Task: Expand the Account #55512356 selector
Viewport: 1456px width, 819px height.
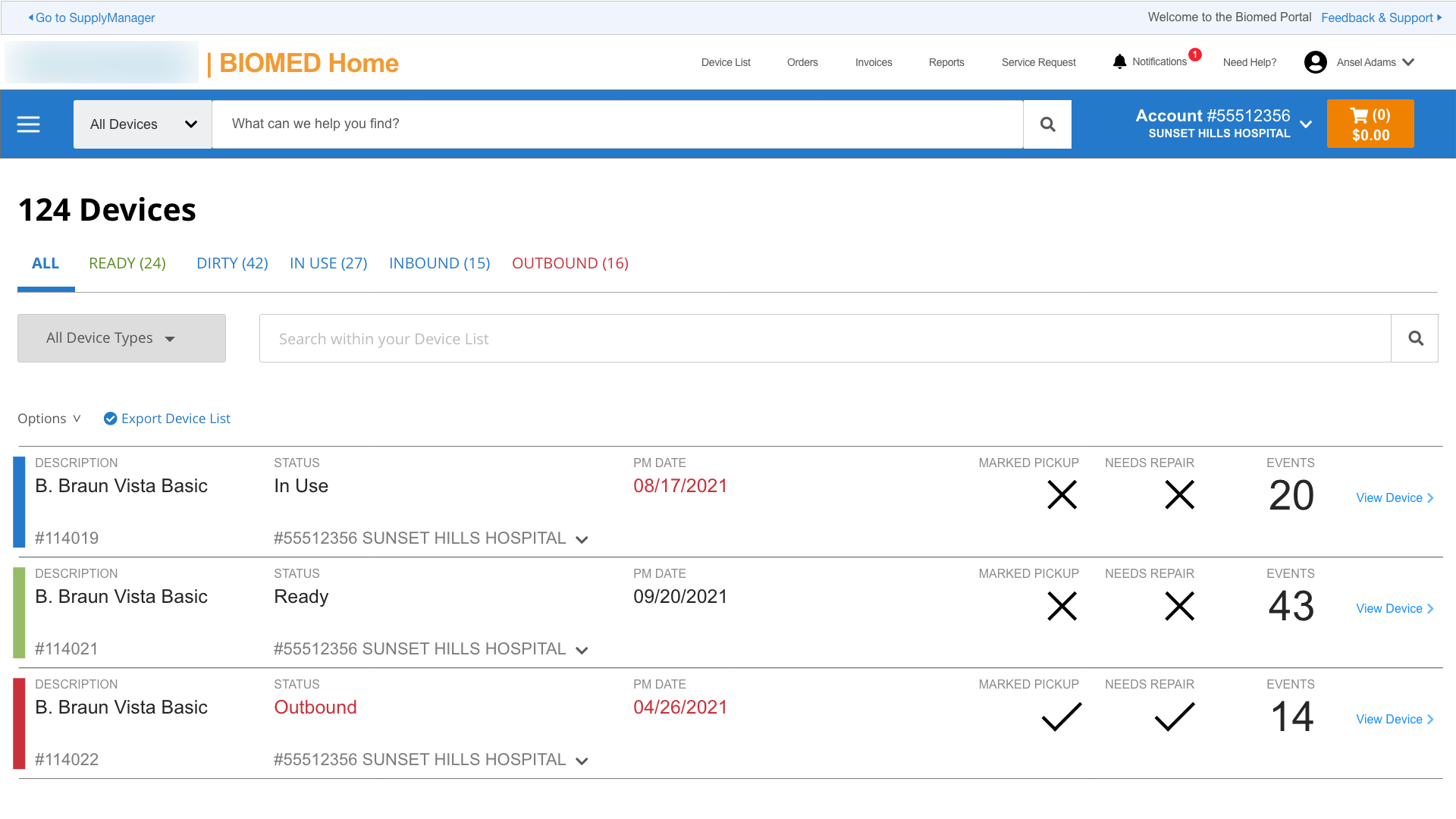Action: tap(1305, 124)
